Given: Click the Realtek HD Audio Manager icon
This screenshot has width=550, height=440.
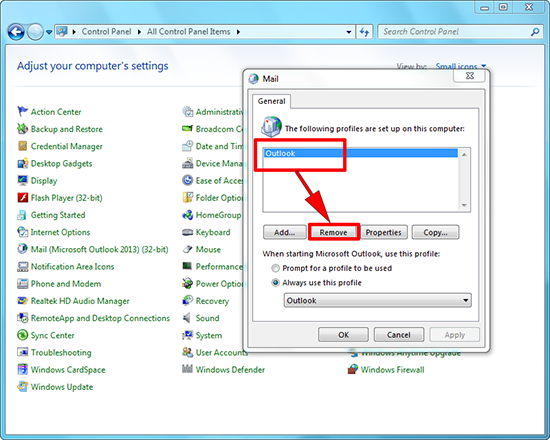Looking at the screenshot, I should click(22, 301).
